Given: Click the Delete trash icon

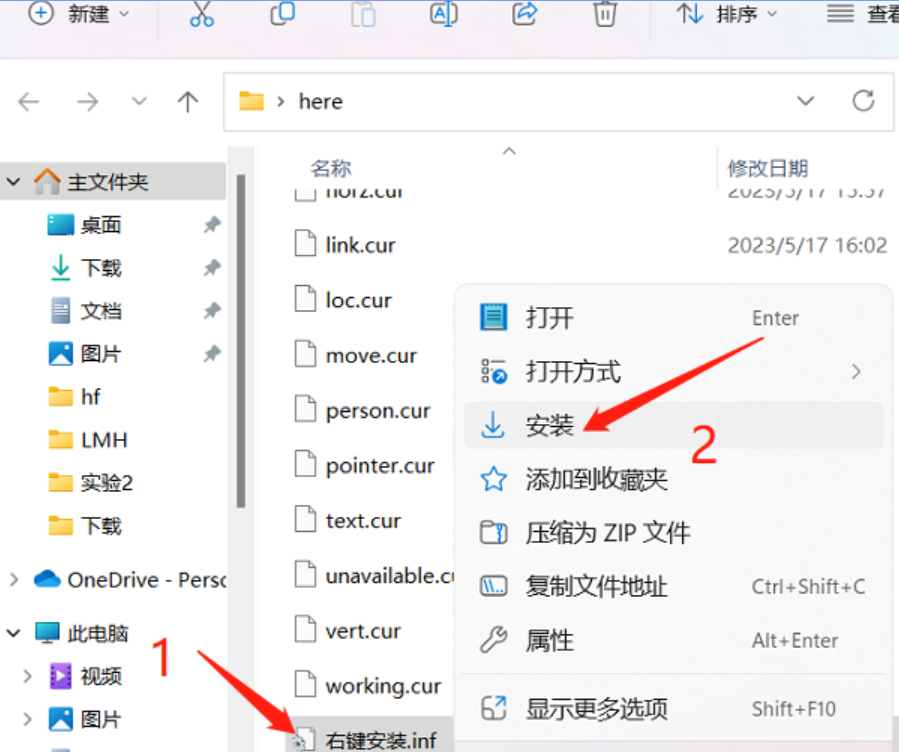Looking at the screenshot, I should coord(604,14).
